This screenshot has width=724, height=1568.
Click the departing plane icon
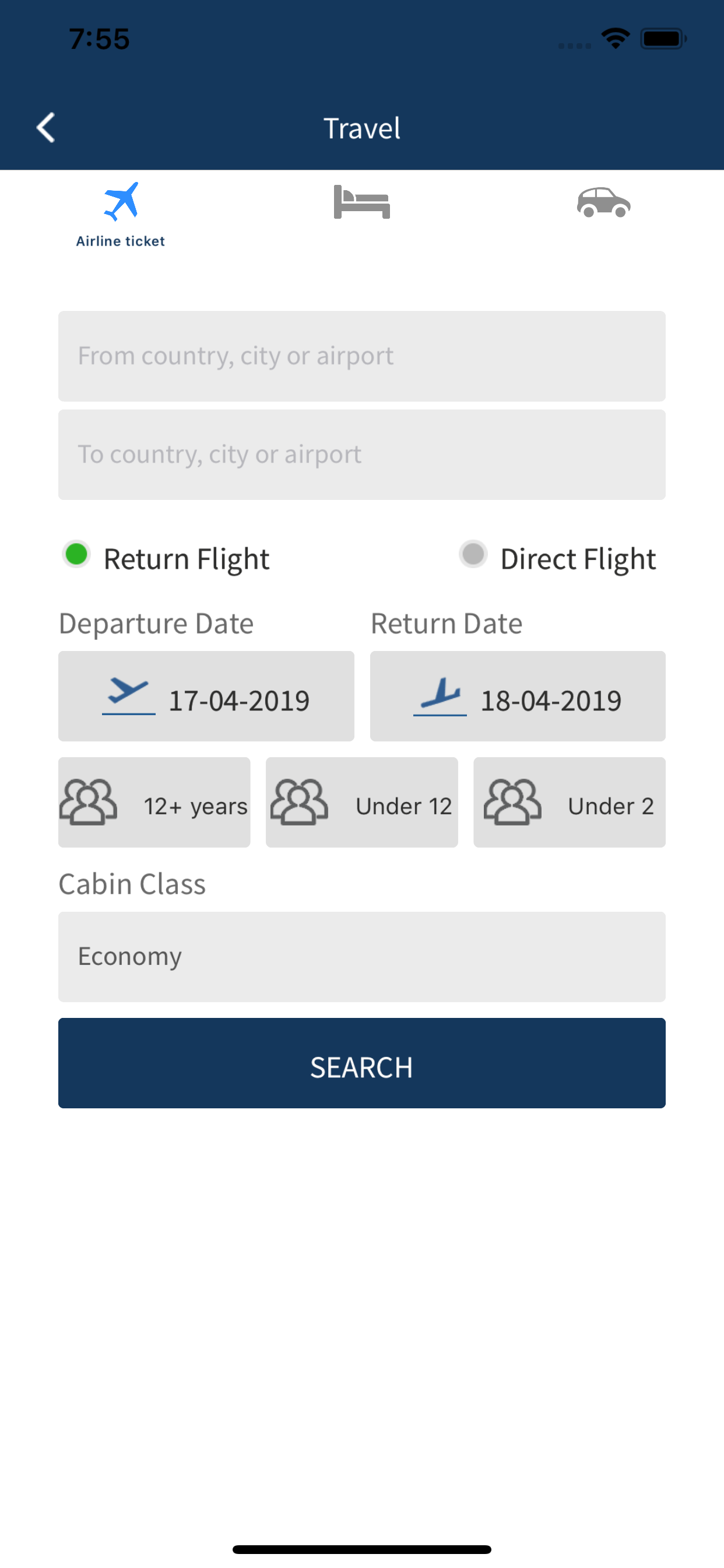pos(128,697)
